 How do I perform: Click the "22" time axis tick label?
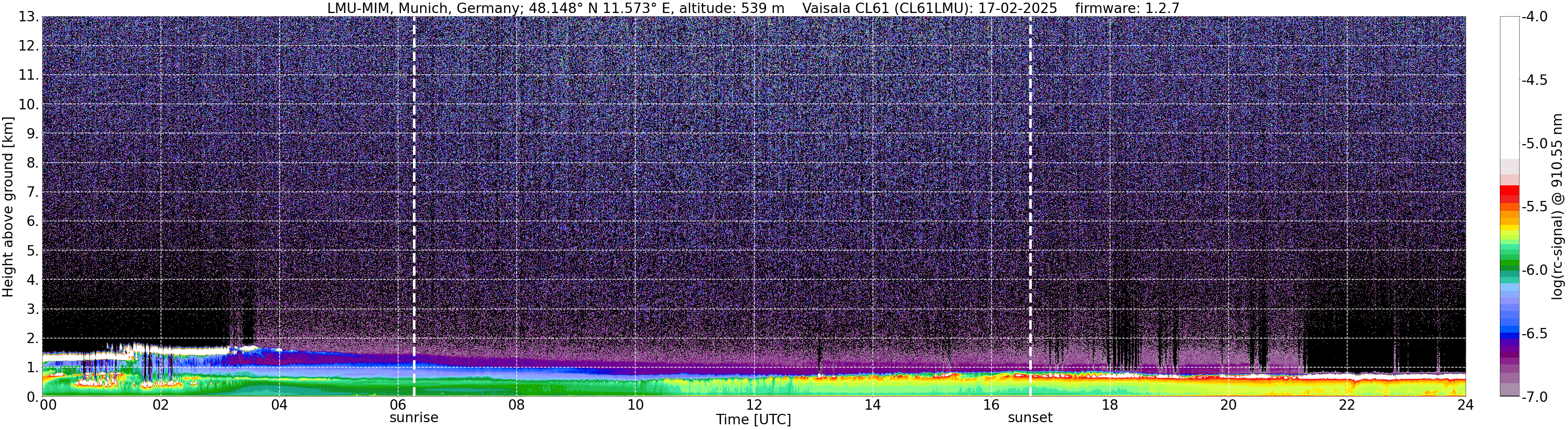1347,405
